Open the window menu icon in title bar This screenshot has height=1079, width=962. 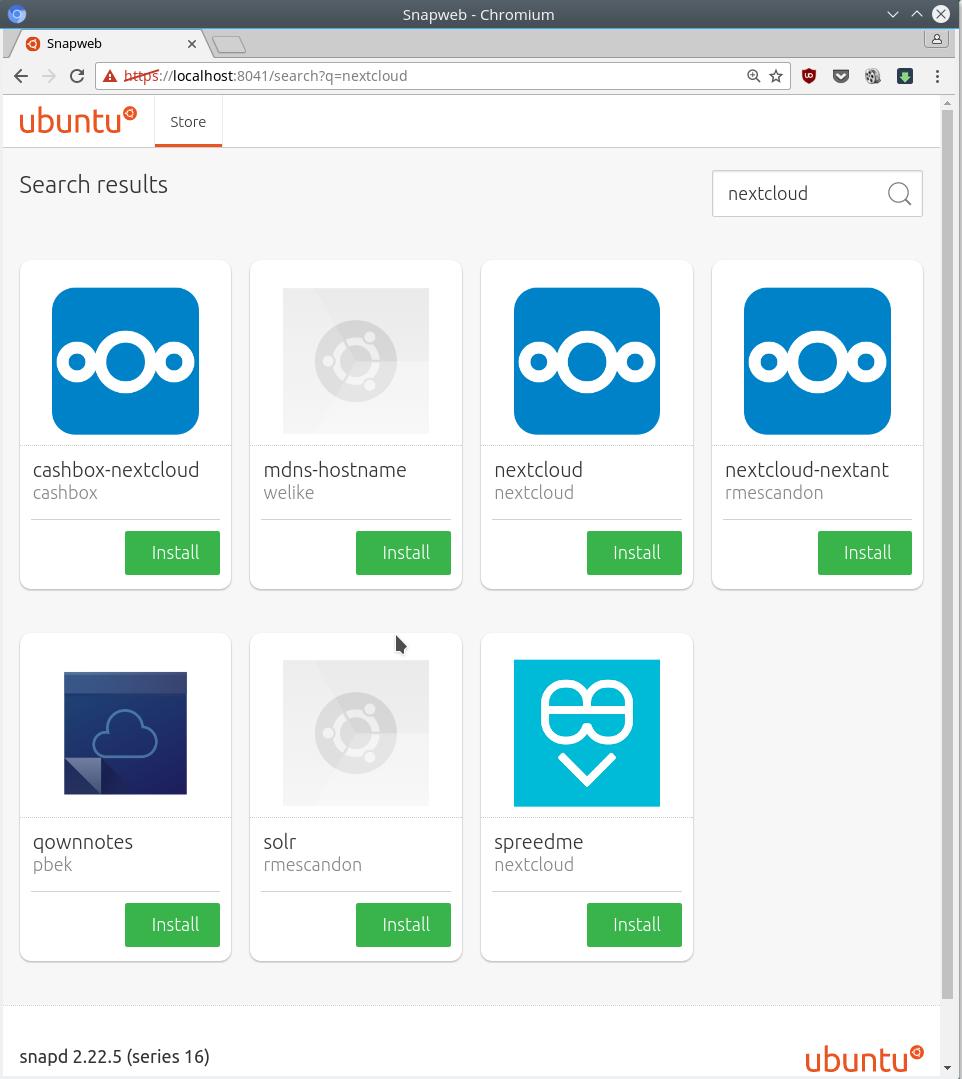[17, 14]
